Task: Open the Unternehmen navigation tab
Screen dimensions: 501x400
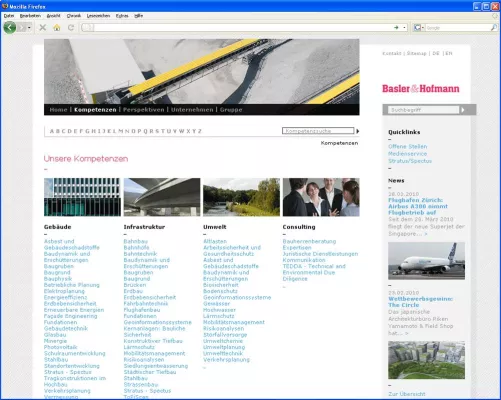Action: pos(192,110)
